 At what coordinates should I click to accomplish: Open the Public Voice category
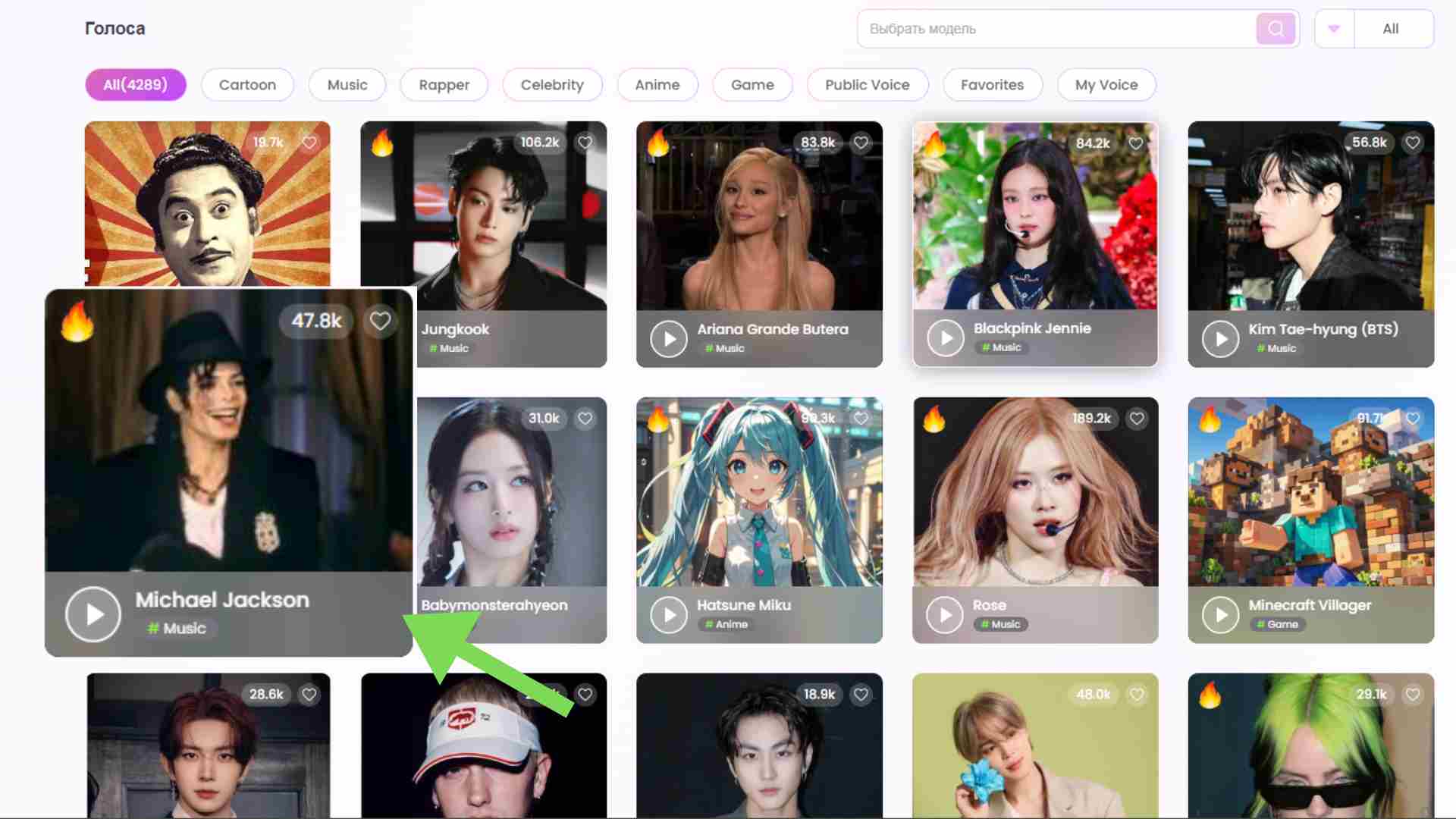pyautogui.click(x=868, y=85)
